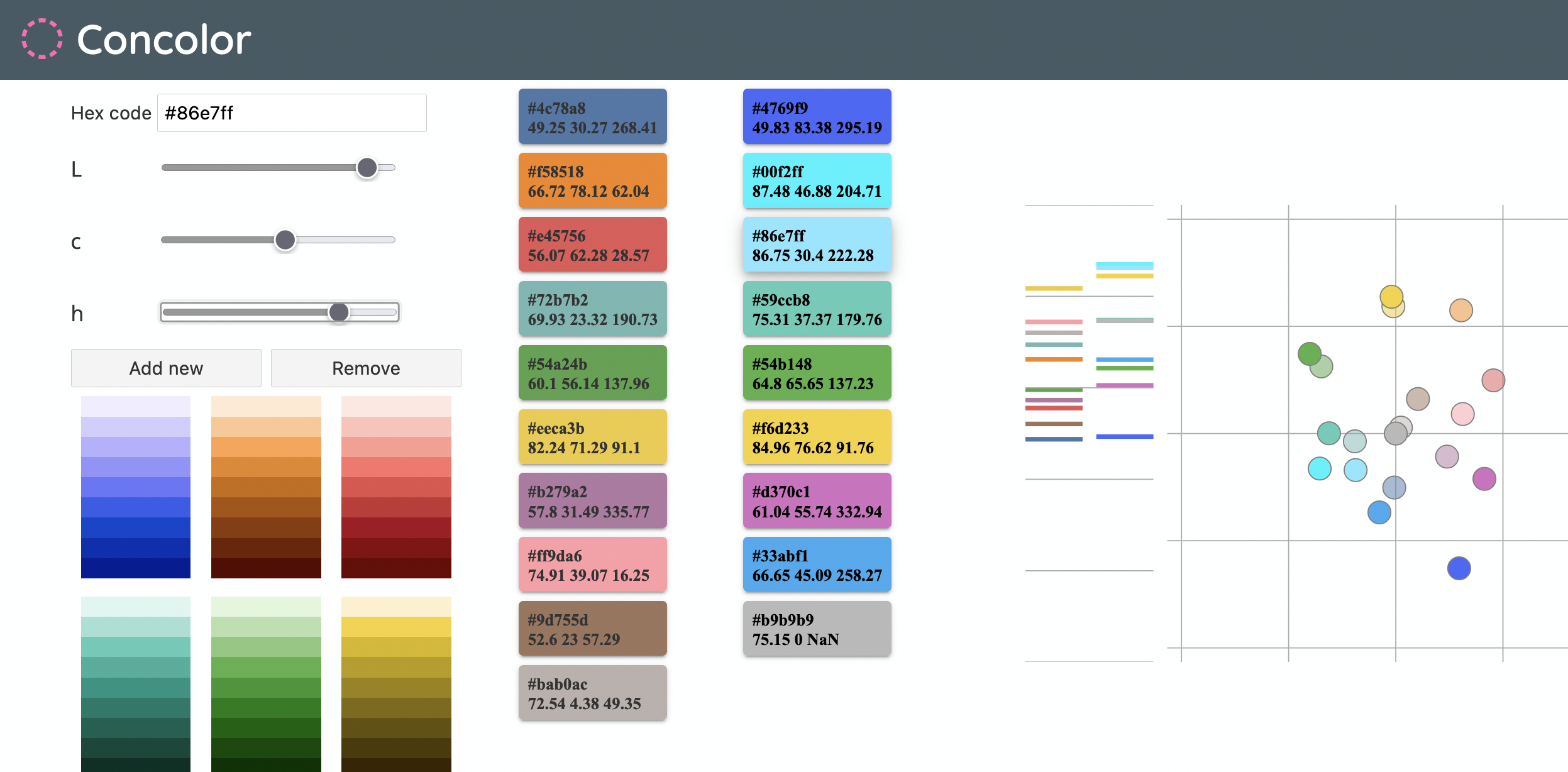The height and width of the screenshot is (772, 1568).
Task: Select the #f58518 orange color card
Action: tap(592, 181)
